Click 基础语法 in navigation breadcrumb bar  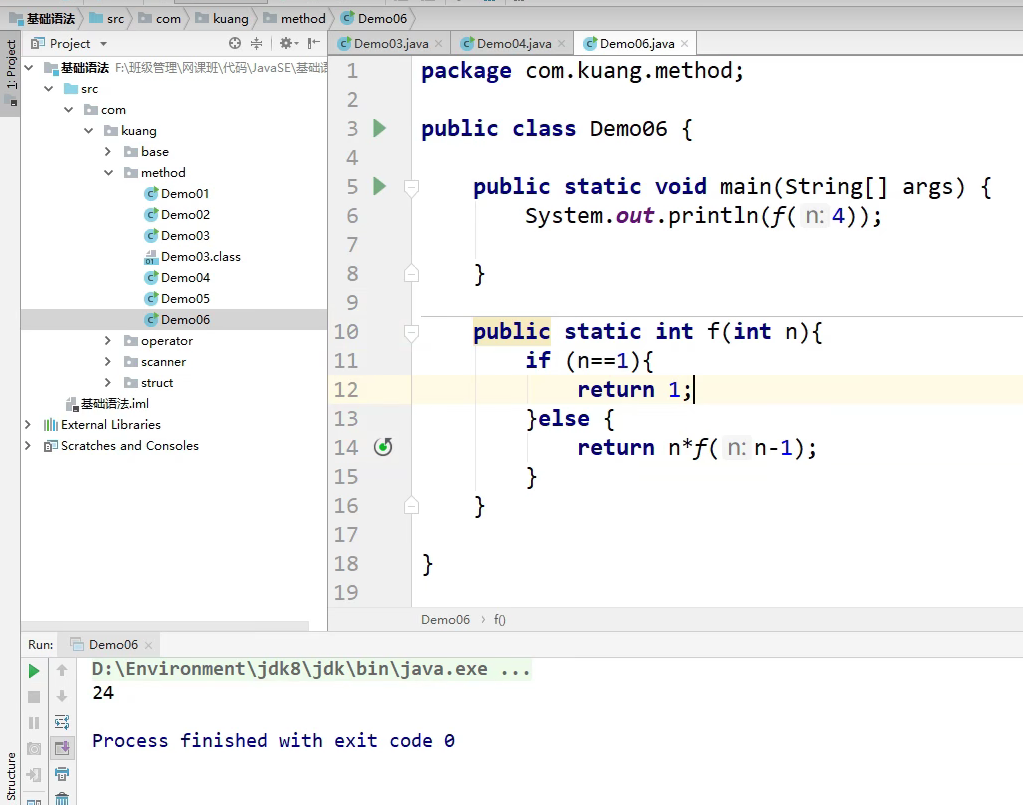[43, 18]
